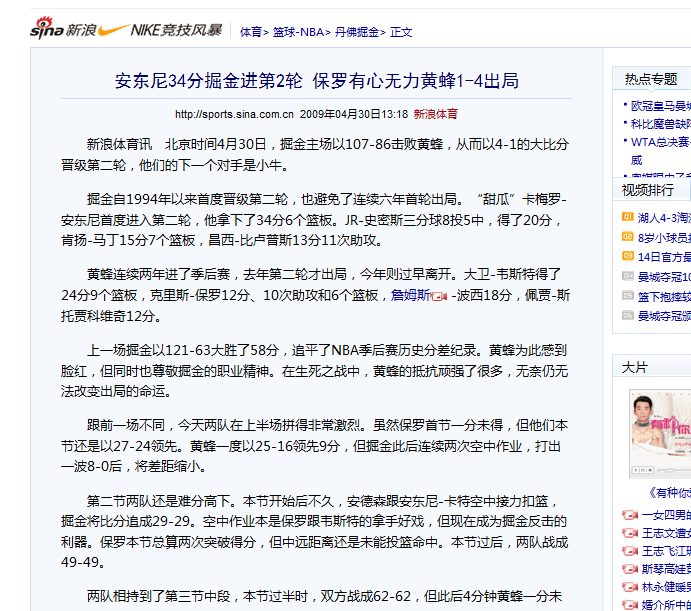Click camera icon beside 斯琴高娃 link
Screen dimensions: 691x611
pyautogui.click(x=630, y=569)
